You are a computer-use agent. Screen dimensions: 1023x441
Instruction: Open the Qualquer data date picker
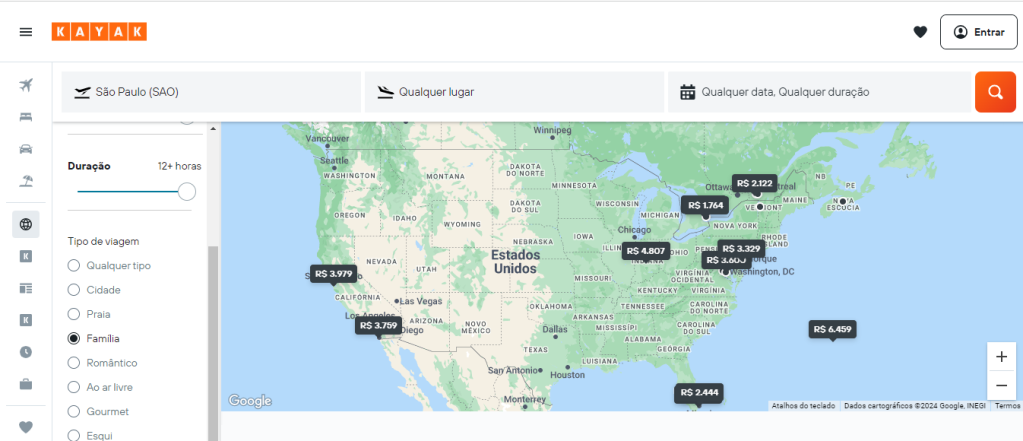click(x=819, y=92)
